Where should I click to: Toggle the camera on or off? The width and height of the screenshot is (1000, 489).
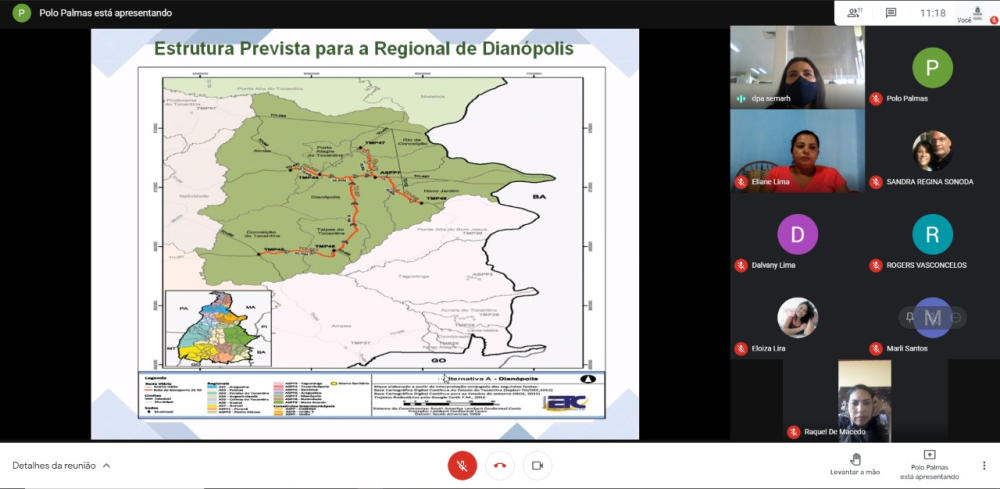point(537,465)
